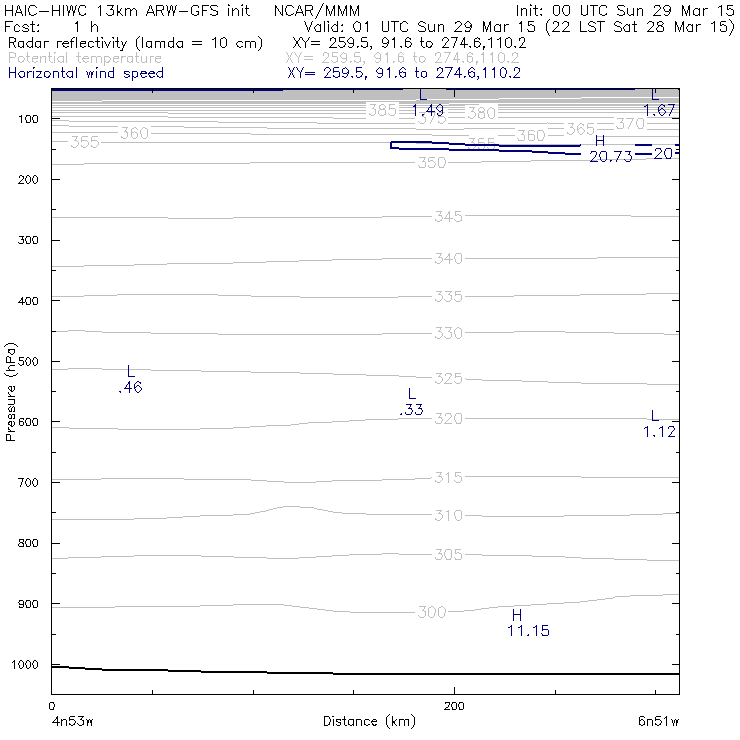Click the black XY= coordinates beside Radar reflectivity
Image resolution: width=740 pixels, height=740 pixels.
409,43
